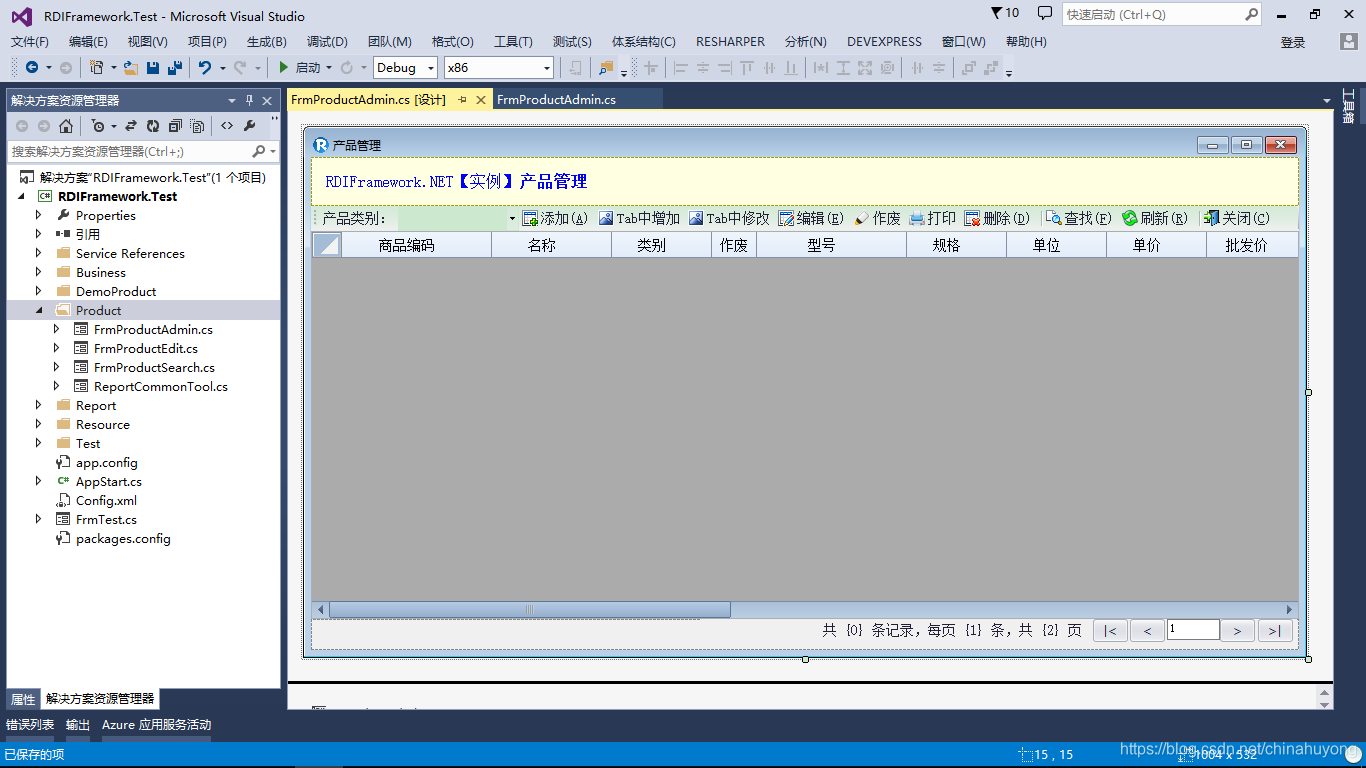Open the RESHARPER menu
This screenshot has width=1366, height=768.
coord(731,42)
